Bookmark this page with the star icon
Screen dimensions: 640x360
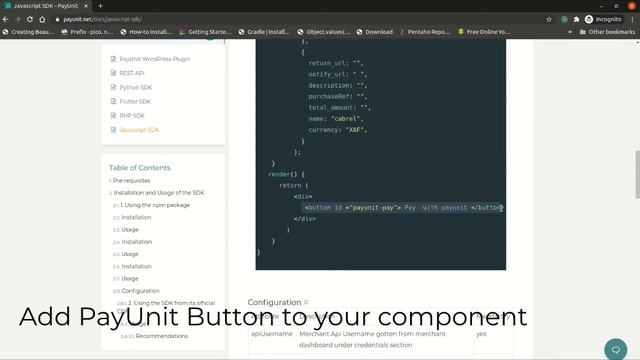[x=549, y=19]
